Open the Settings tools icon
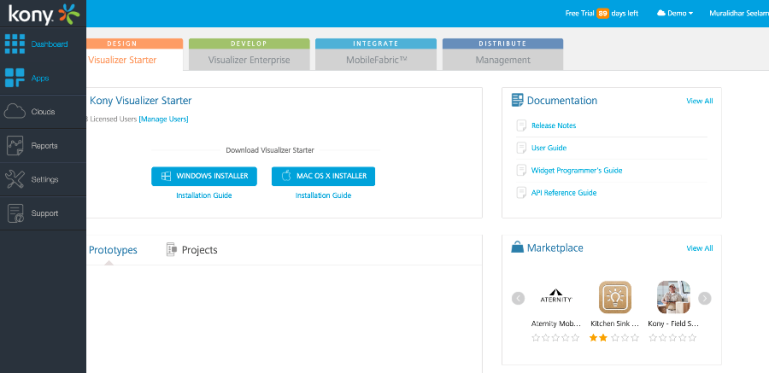Image resolution: width=769 pixels, height=373 pixels. (x=15, y=179)
